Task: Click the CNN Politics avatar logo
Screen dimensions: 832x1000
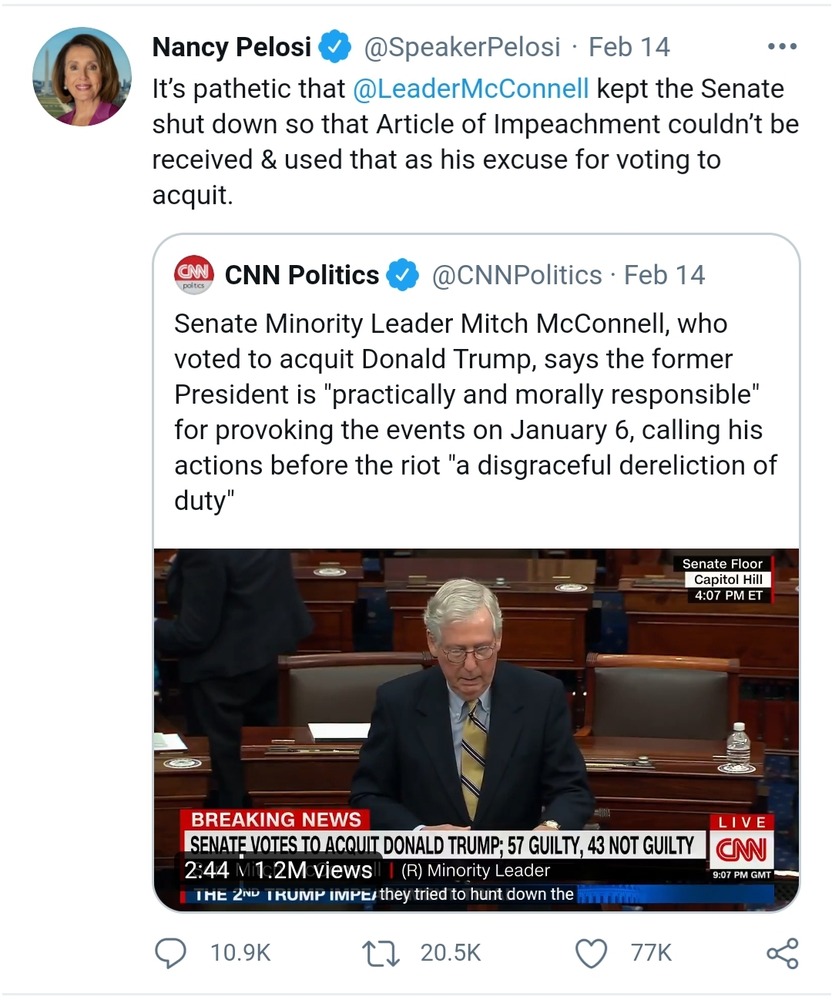Action: click(194, 275)
